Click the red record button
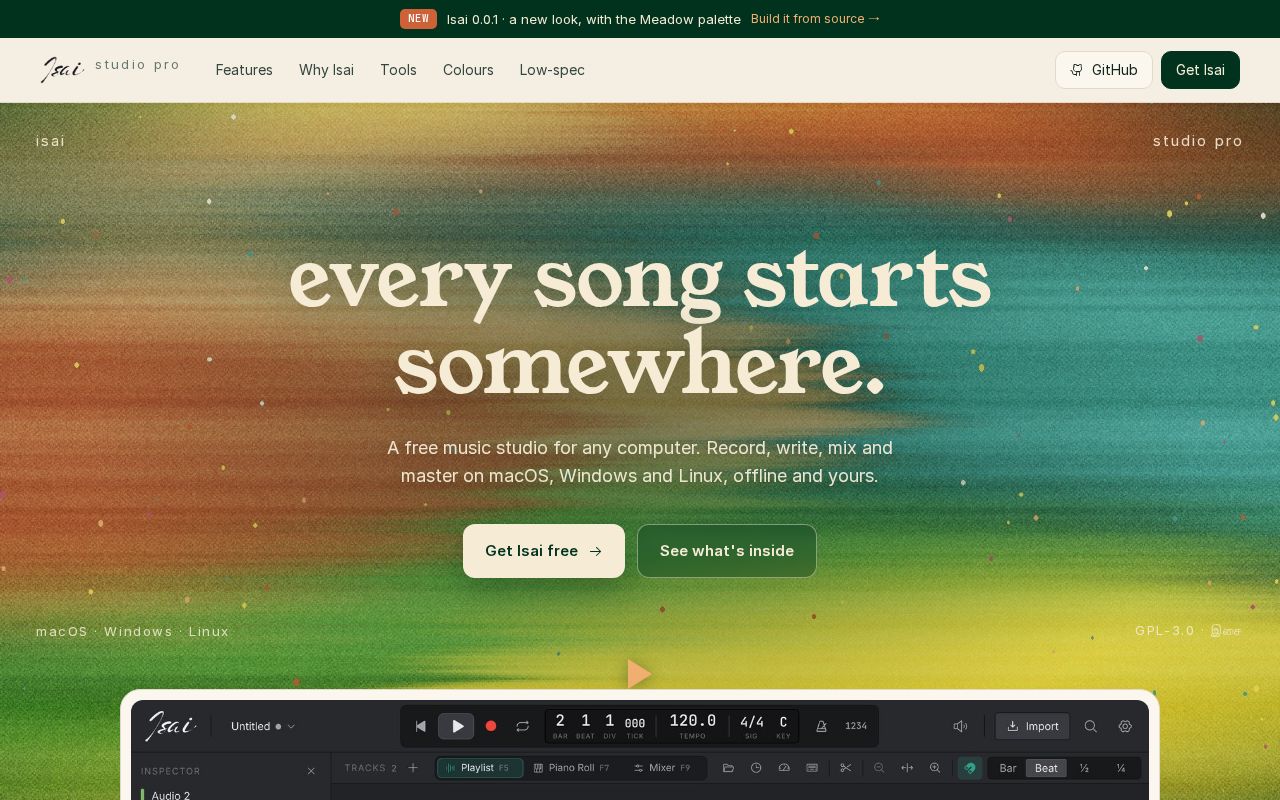Image resolution: width=1280 pixels, height=800 pixels. pos(491,726)
